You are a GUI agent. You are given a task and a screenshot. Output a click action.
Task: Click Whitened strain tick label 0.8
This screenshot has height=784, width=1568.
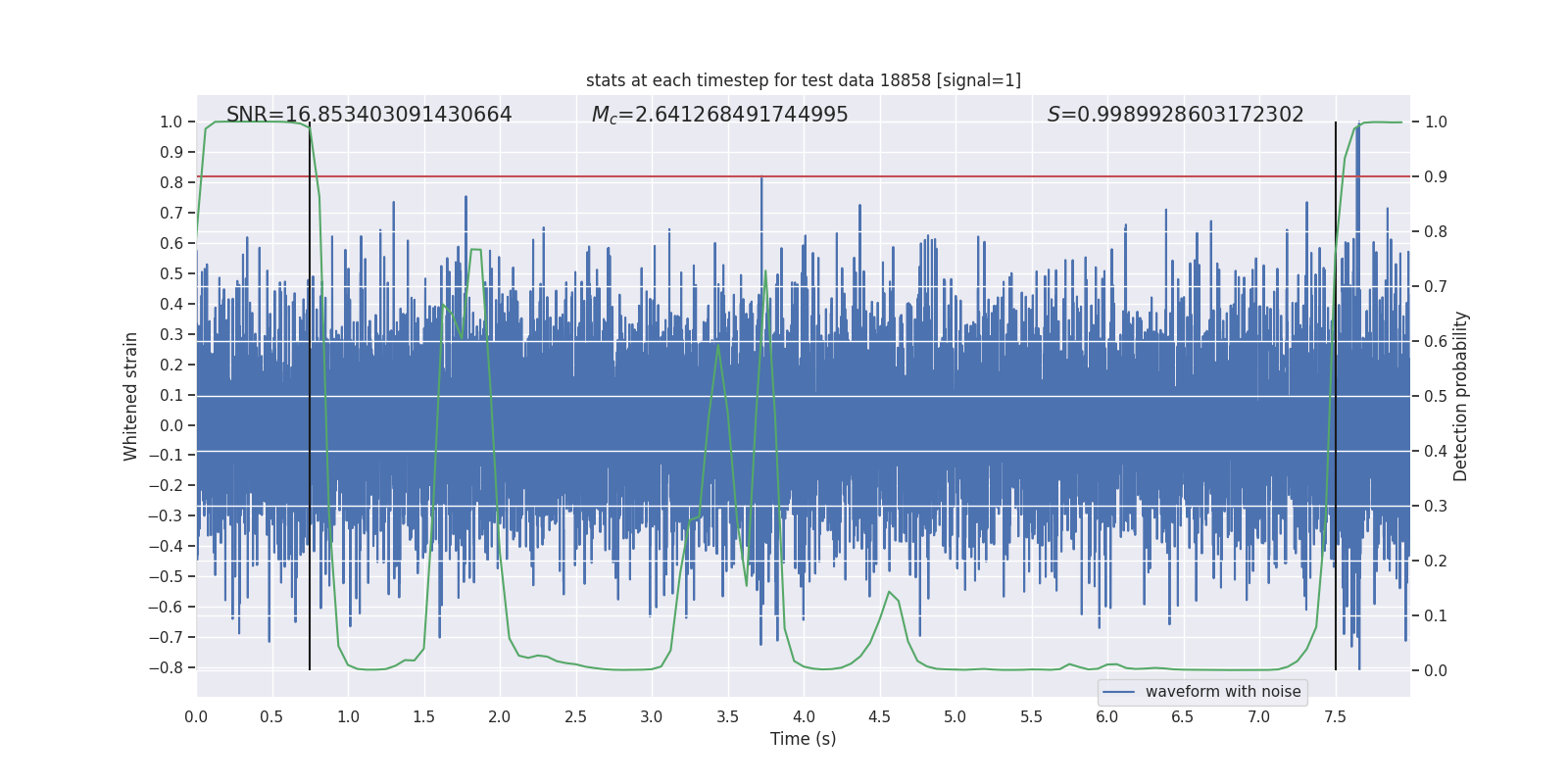171,183
